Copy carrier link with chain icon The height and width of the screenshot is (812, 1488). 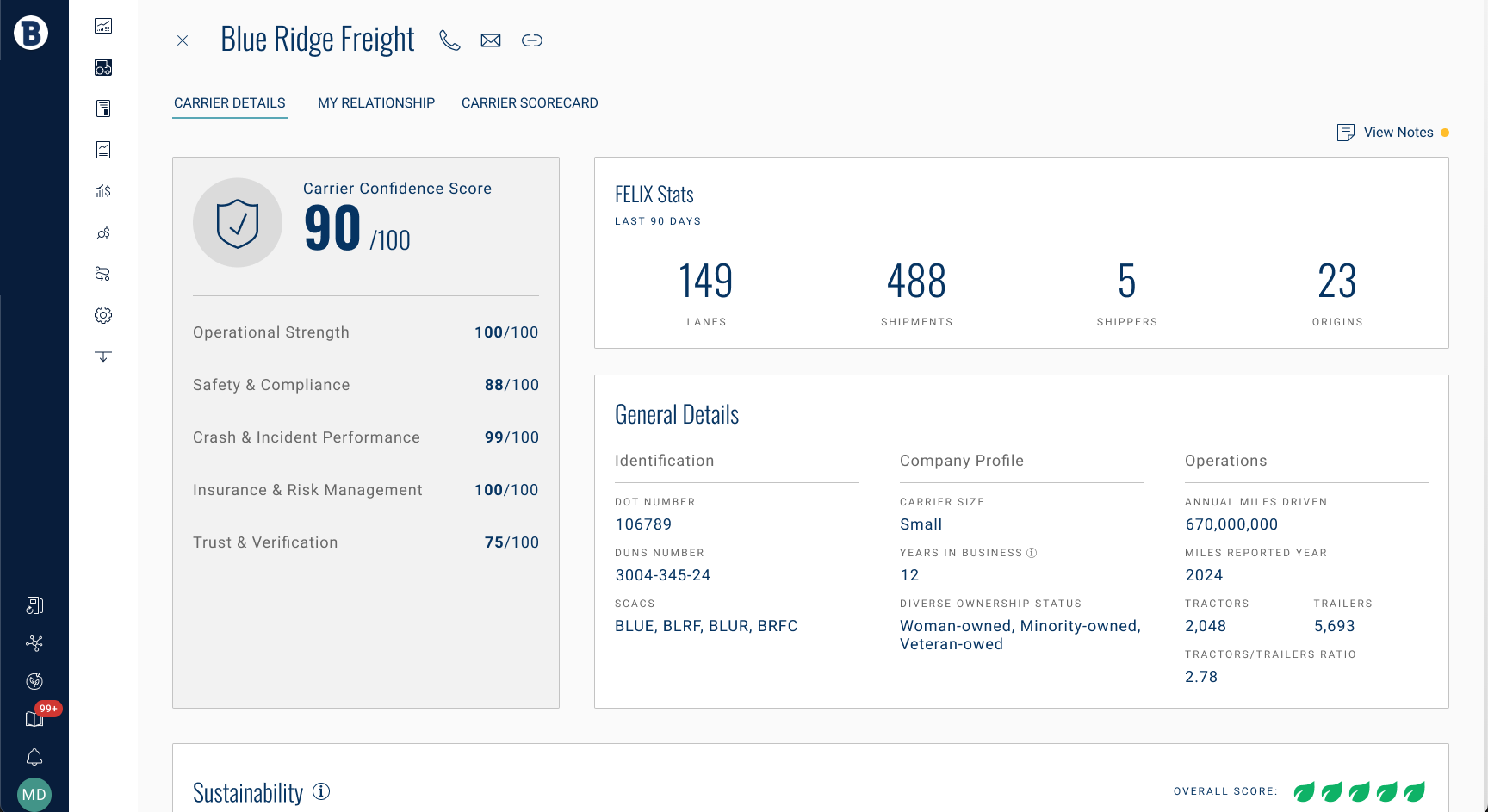click(x=532, y=40)
